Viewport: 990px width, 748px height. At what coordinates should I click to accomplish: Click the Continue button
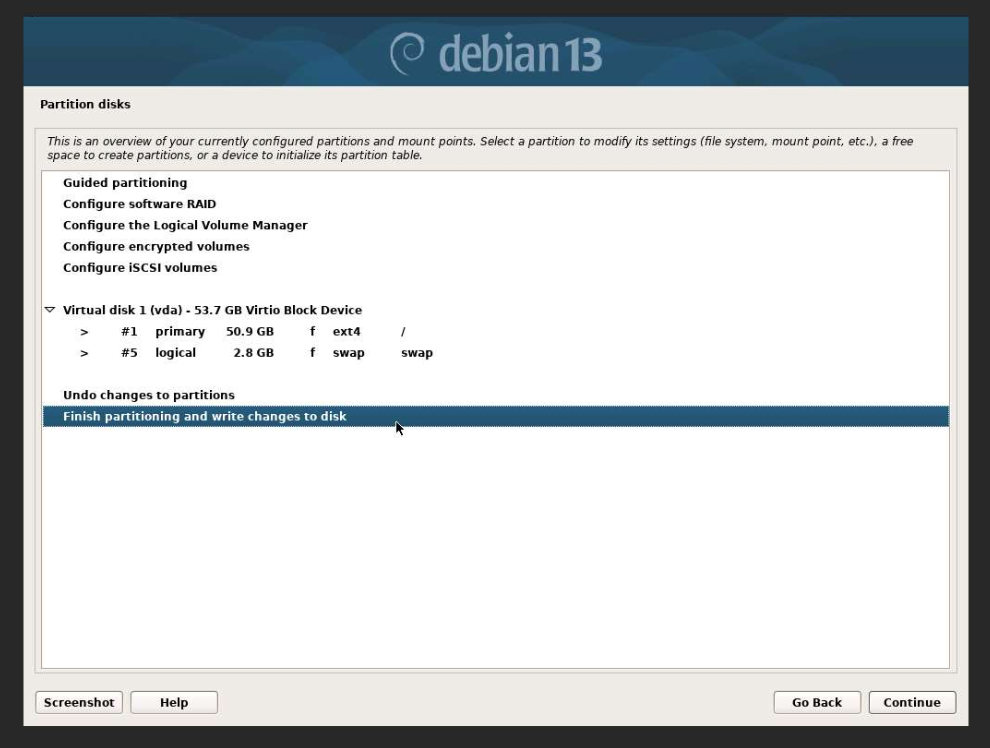pos(912,703)
